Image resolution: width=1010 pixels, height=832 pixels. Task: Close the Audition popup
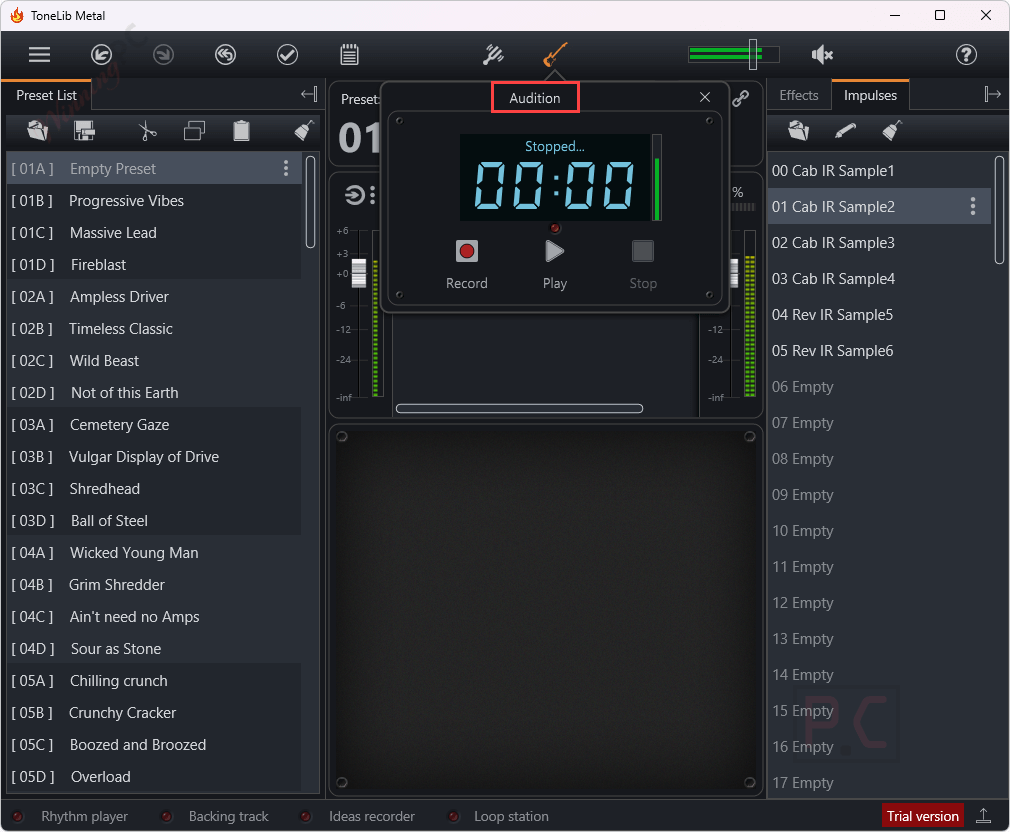(705, 97)
